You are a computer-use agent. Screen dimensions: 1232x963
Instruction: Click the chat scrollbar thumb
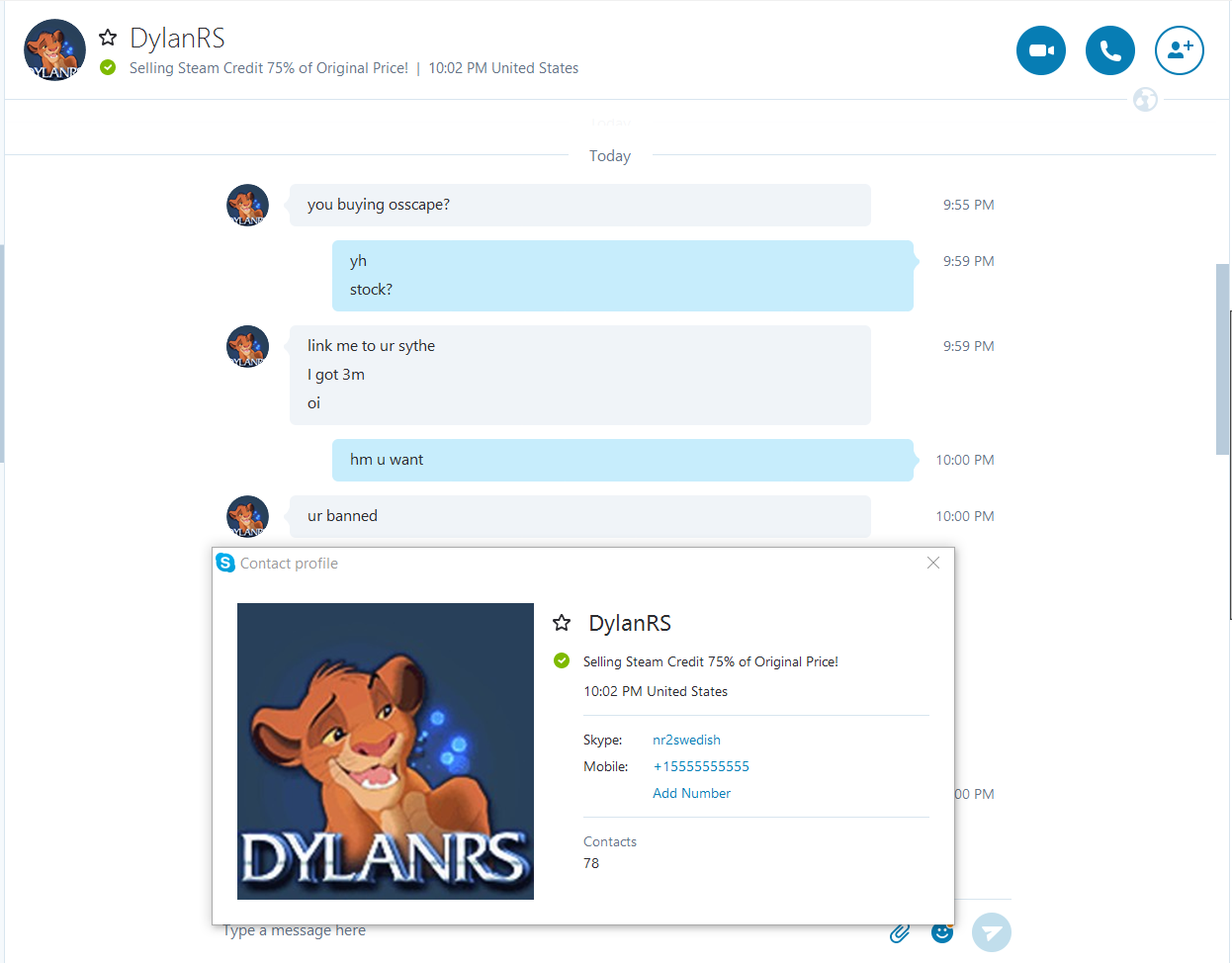click(x=1223, y=359)
